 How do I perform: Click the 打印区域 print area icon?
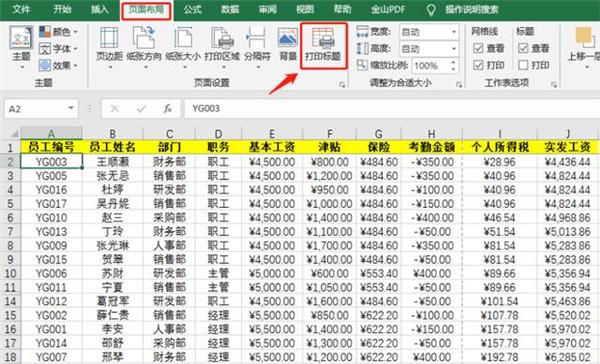pos(222,38)
